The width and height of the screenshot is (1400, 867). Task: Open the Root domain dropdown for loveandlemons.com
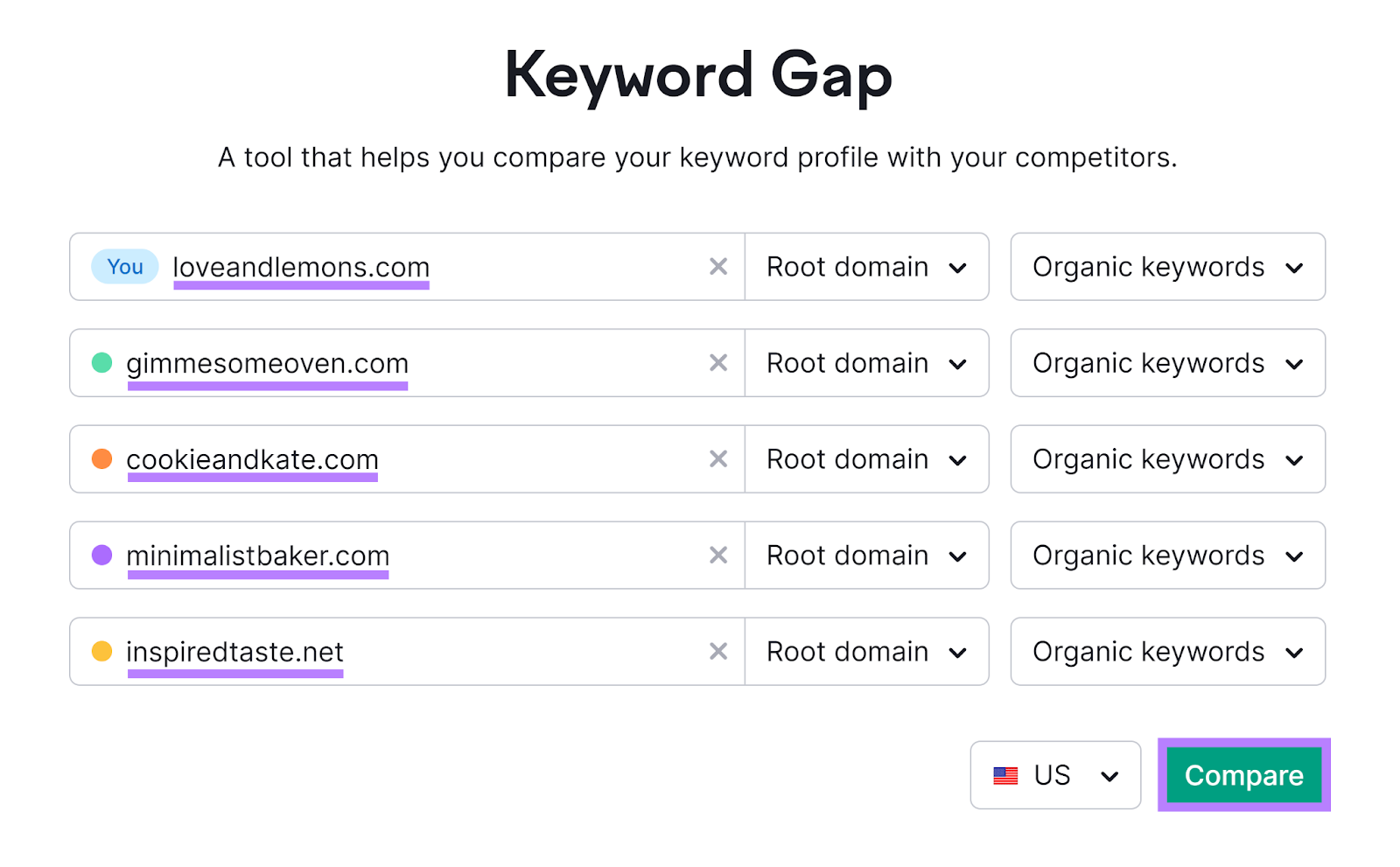tap(866, 267)
